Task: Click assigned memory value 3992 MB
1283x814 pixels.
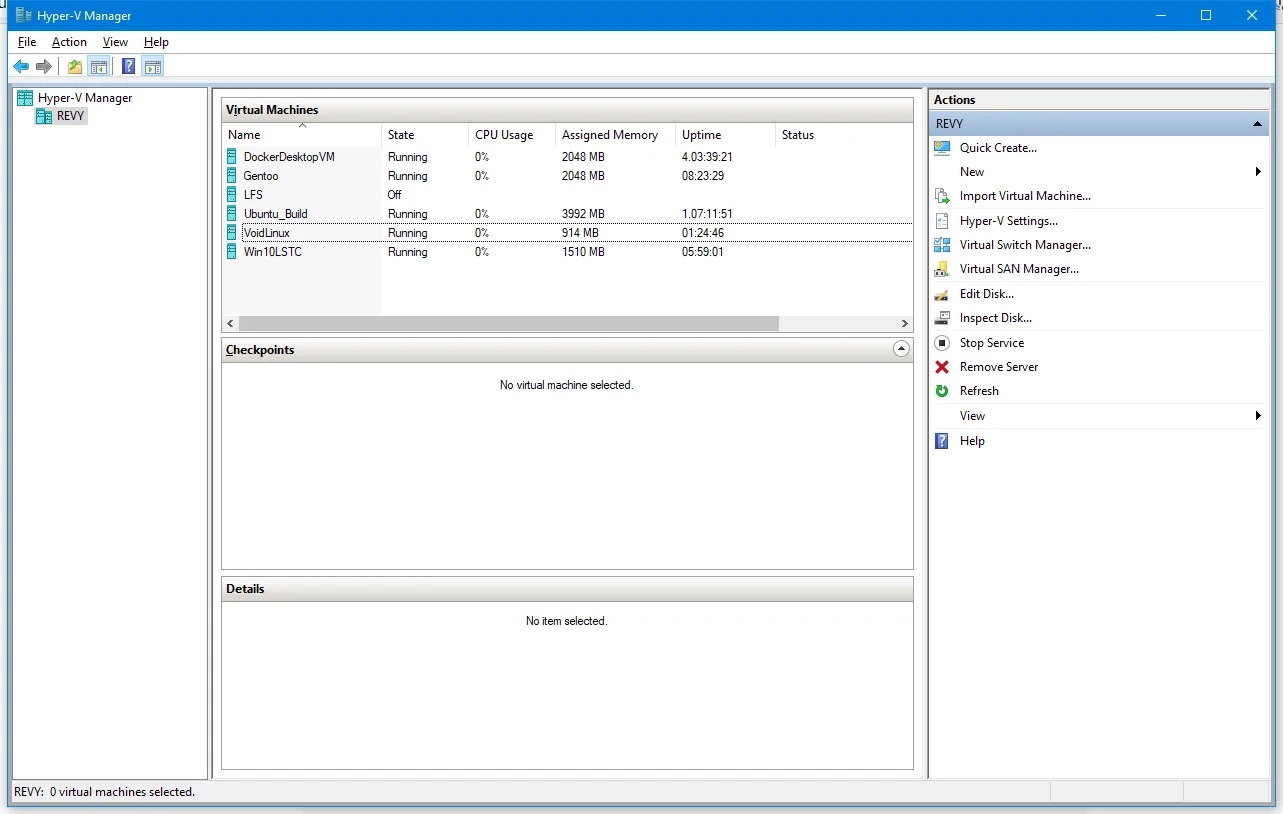Action: pos(583,214)
